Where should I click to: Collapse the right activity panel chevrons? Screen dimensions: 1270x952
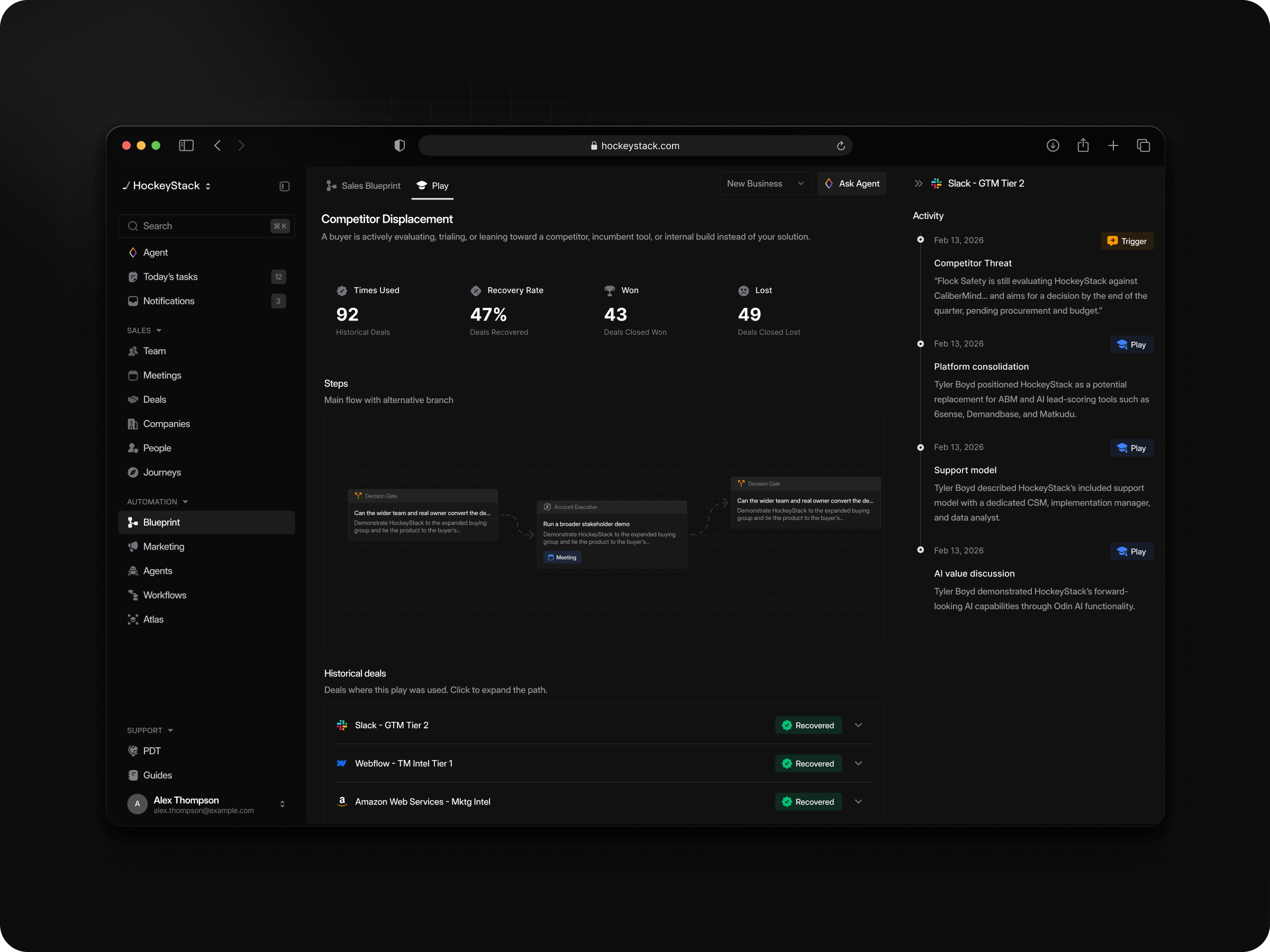(918, 184)
